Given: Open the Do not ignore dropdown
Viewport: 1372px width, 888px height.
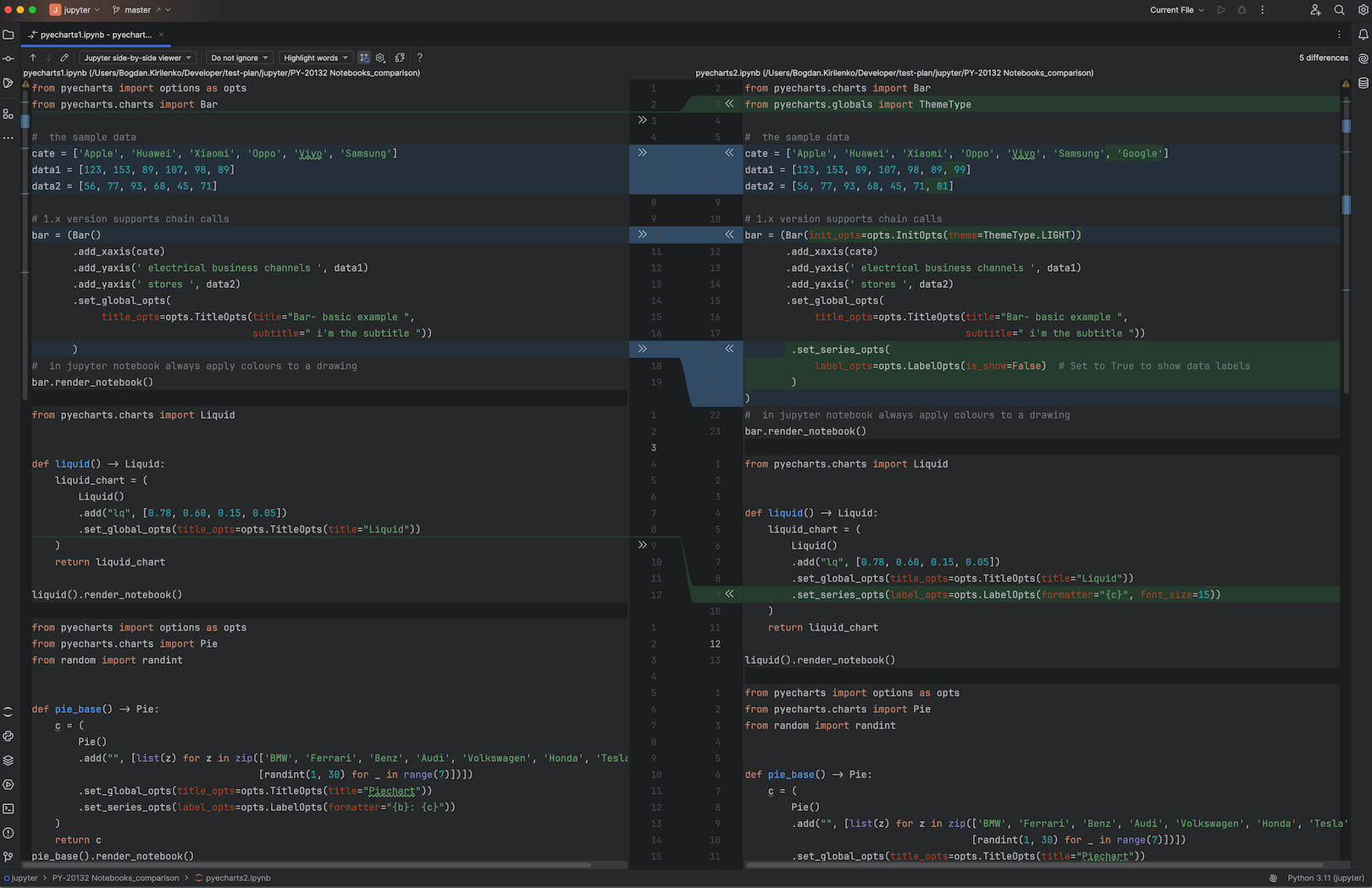Looking at the screenshot, I should coord(240,58).
